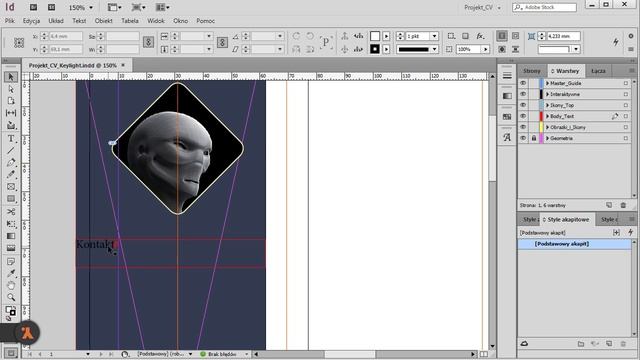The width and height of the screenshot is (640, 360).
Task: Select the Type tool
Action: pos(11,139)
